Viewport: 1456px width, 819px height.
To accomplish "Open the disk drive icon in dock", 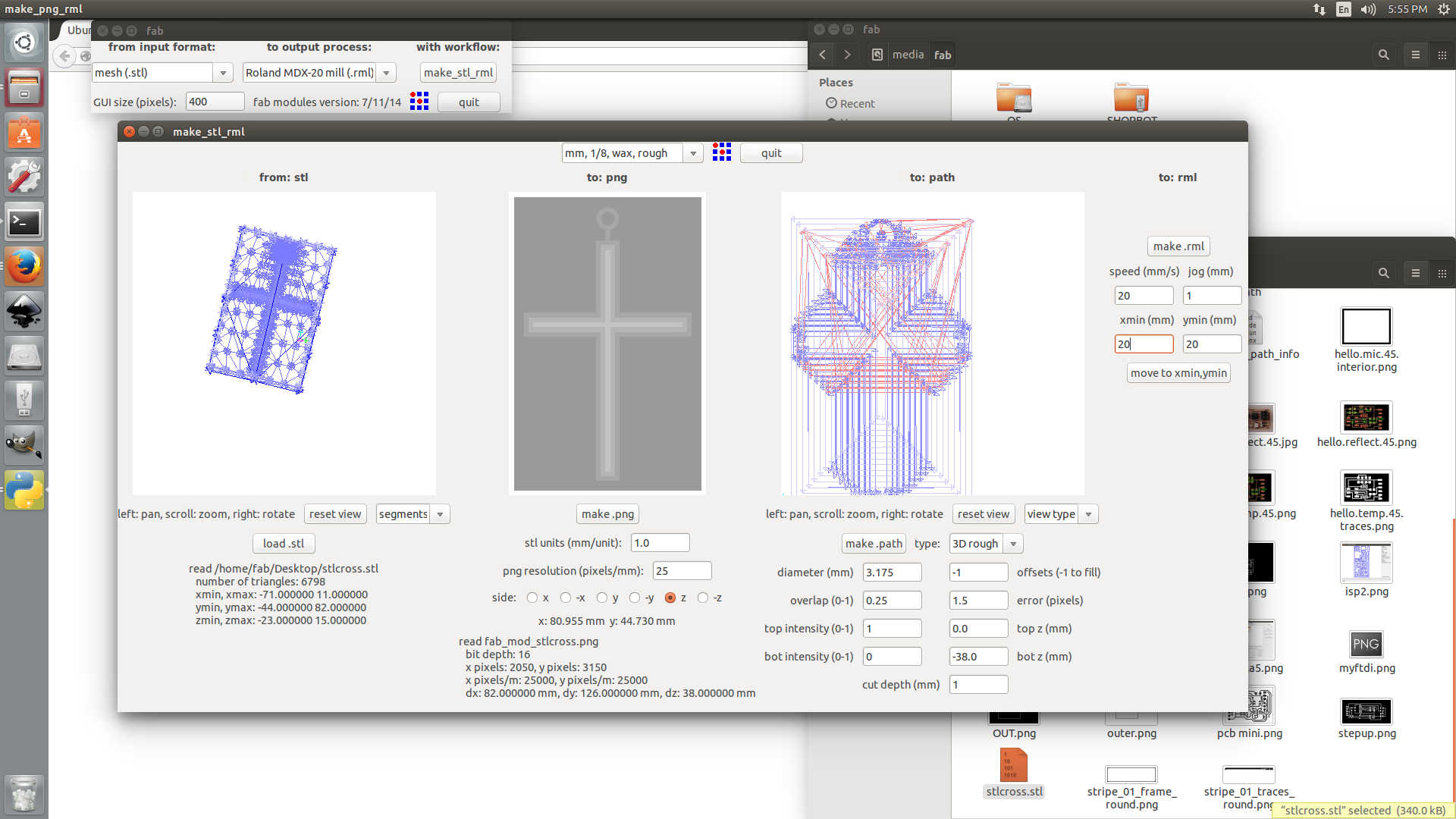I will 24,356.
